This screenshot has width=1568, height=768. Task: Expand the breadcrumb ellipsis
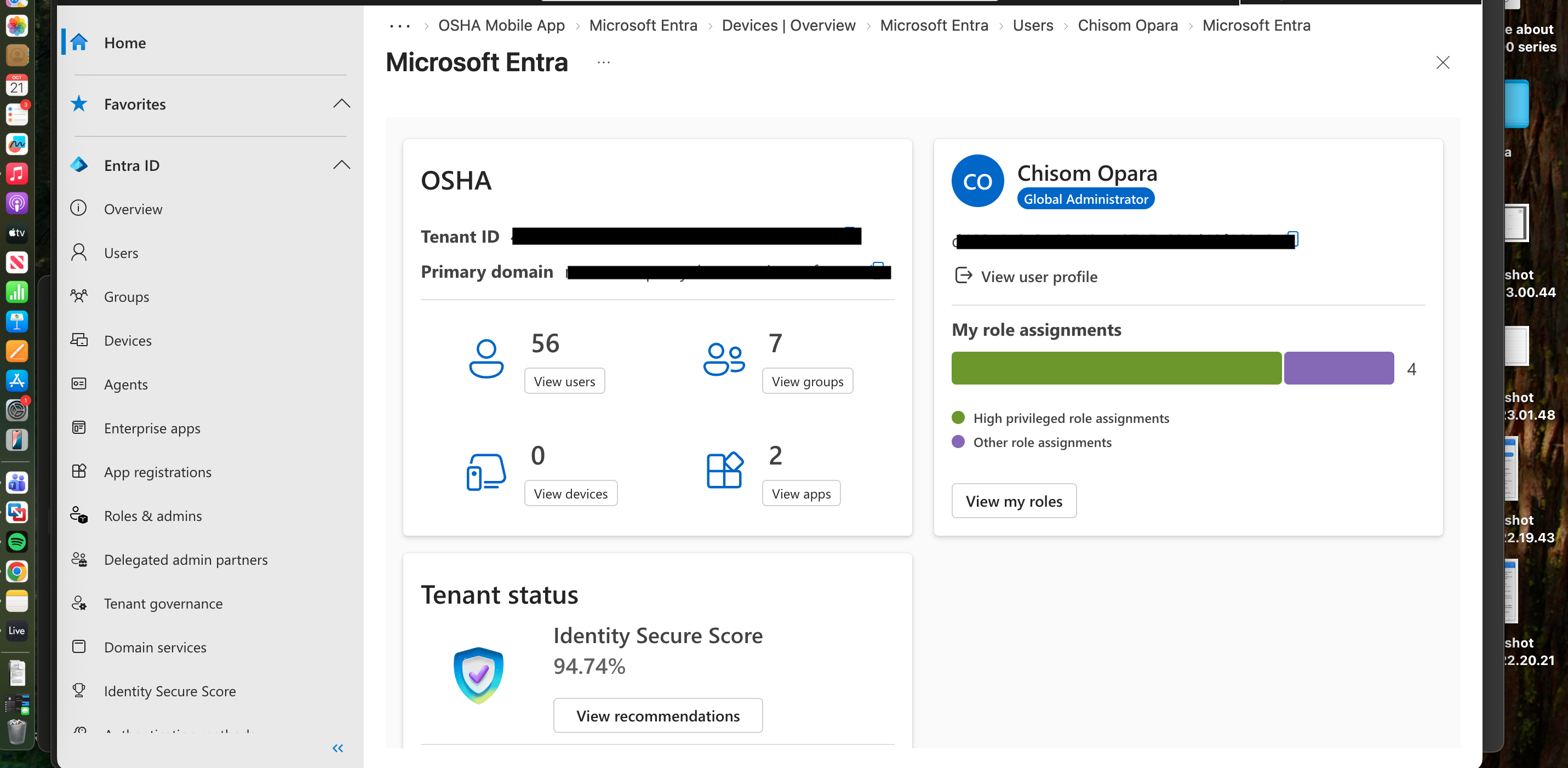[399, 26]
